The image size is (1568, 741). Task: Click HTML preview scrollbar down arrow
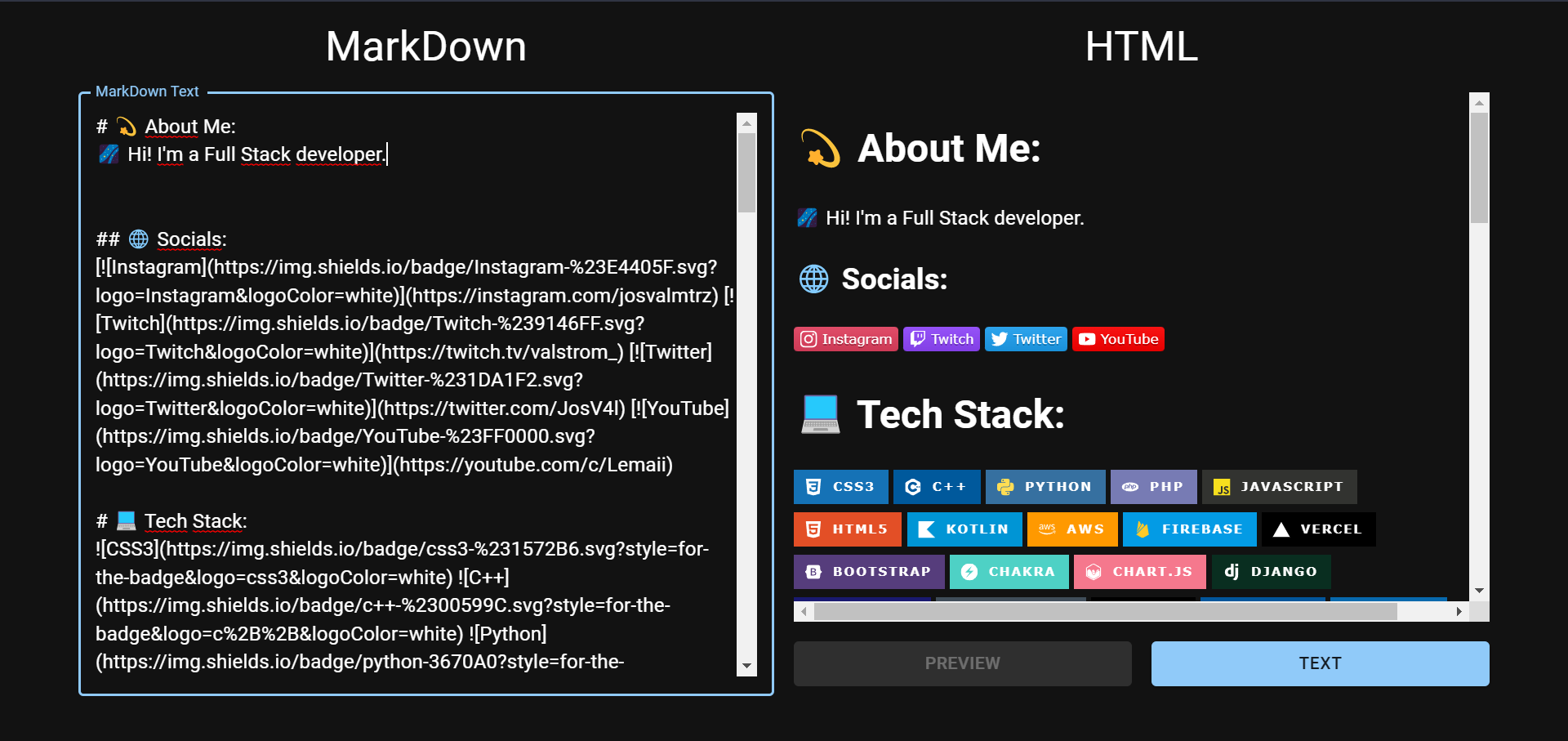[1479, 591]
